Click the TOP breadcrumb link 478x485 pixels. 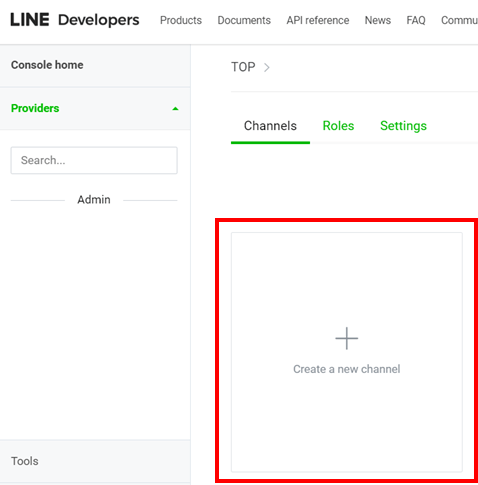[x=243, y=67]
